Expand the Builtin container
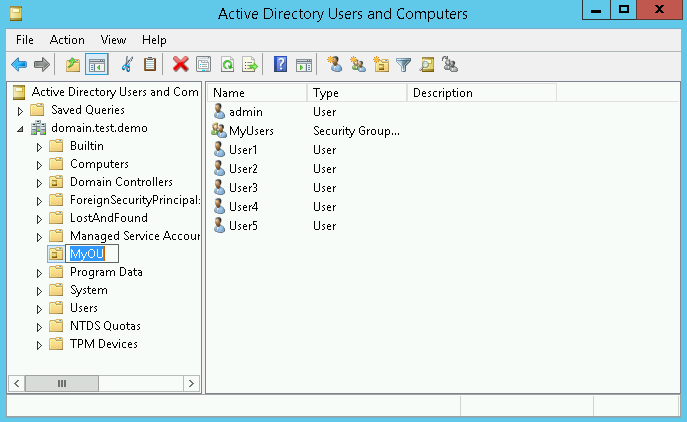The width and height of the screenshot is (687, 422). tap(39, 147)
